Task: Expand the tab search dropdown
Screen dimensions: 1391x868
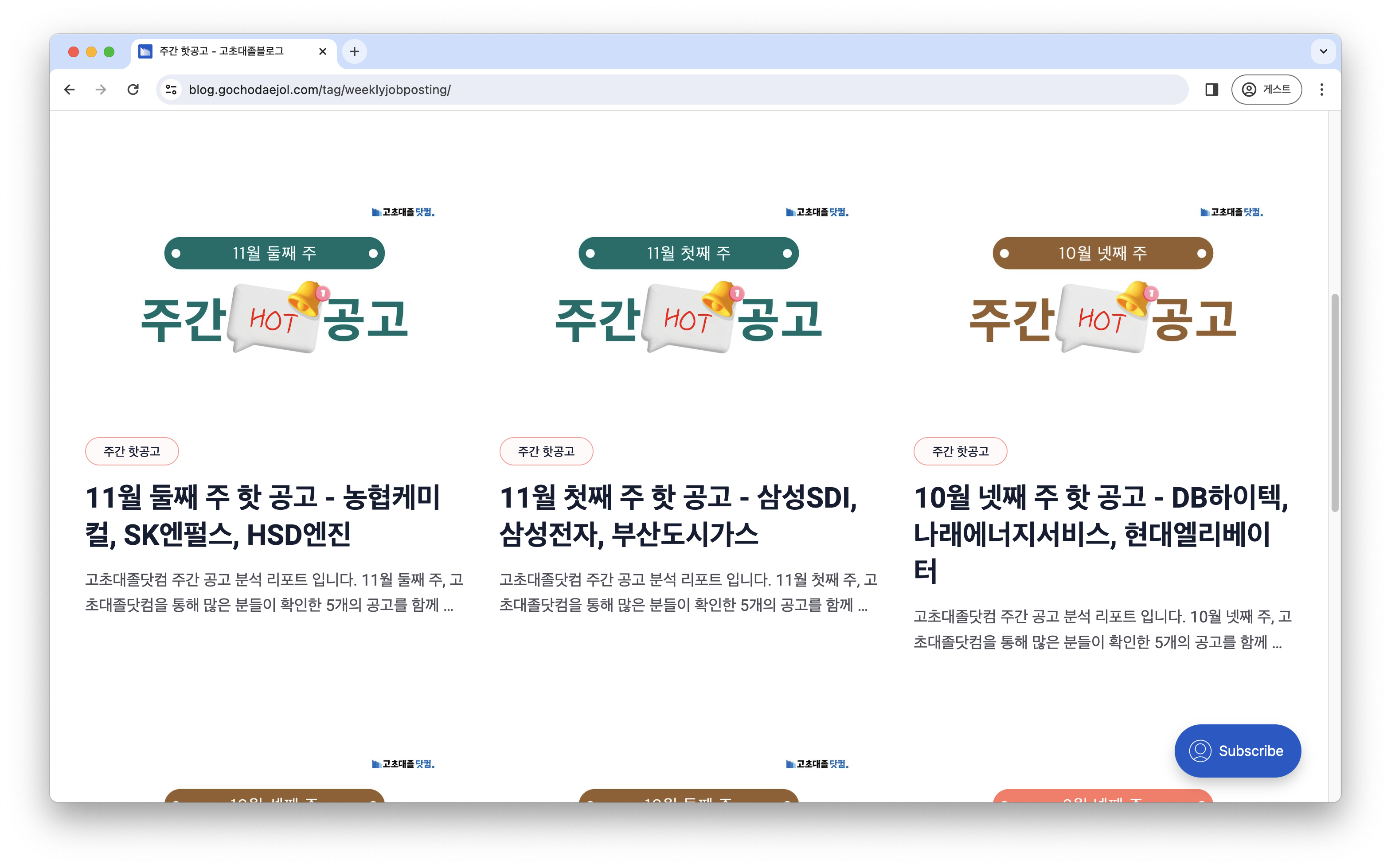Action: pyautogui.click(x=1323, y=51)
